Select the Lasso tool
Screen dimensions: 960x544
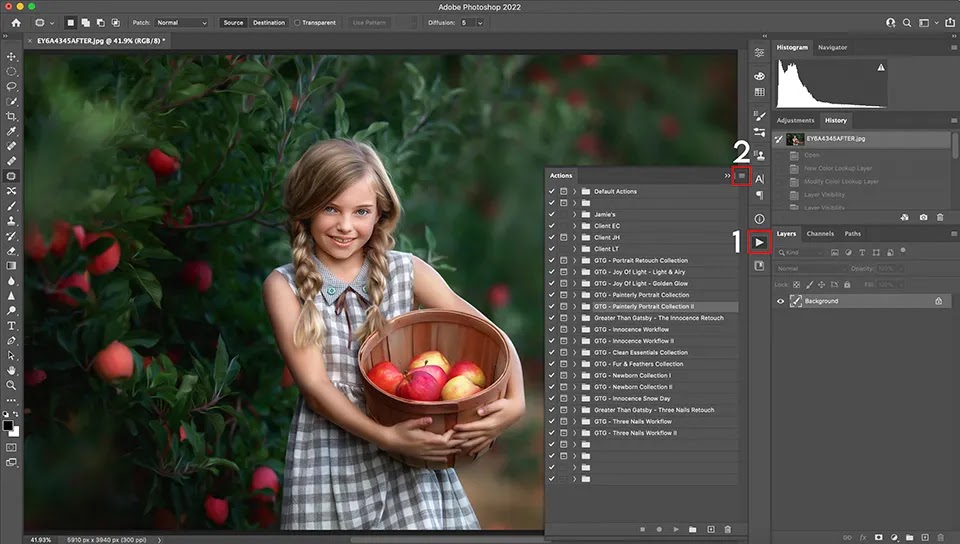click(x=11, y=86)
